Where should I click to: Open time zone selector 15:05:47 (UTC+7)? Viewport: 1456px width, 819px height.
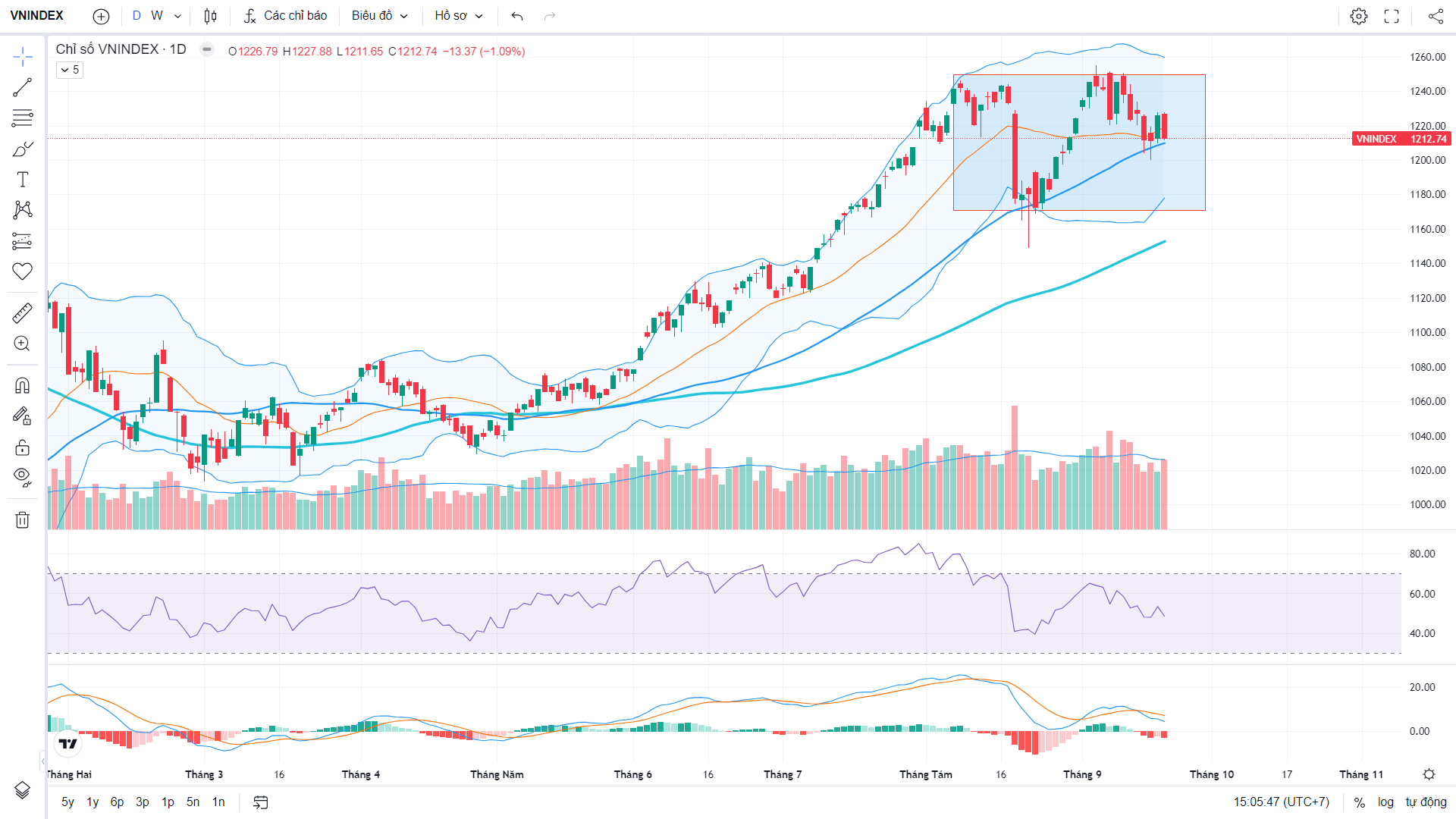coord(1281,802)
